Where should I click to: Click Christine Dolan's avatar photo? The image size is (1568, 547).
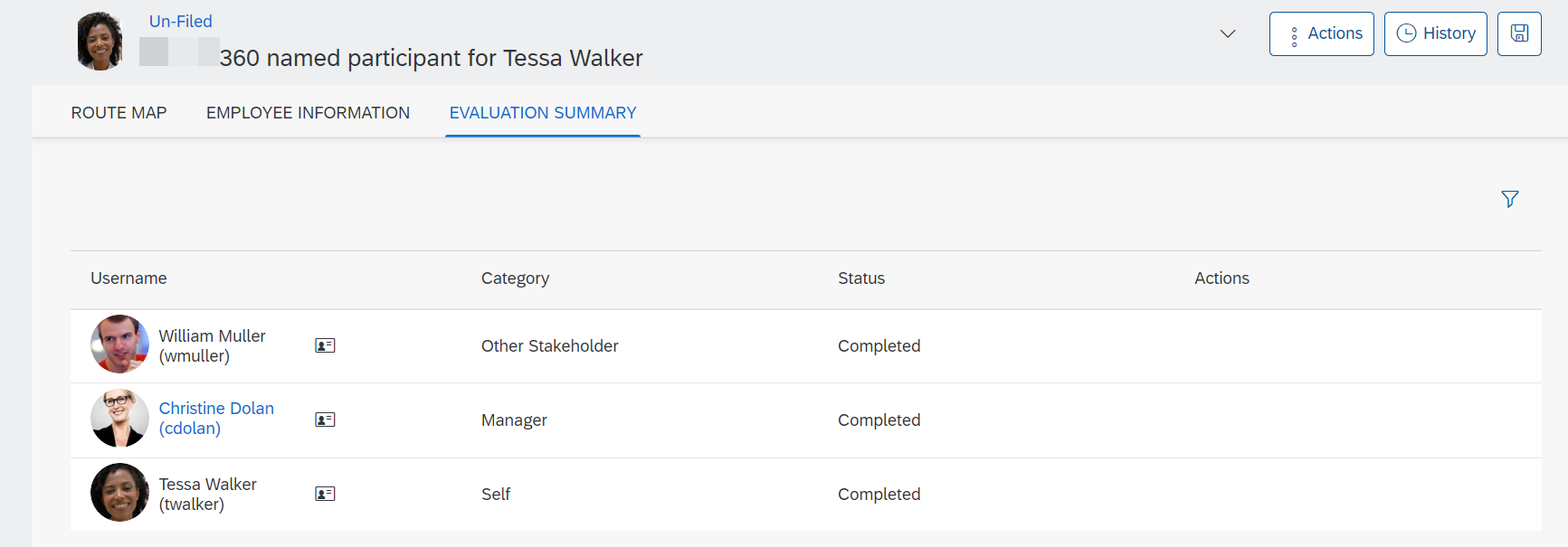coord(119,419)
